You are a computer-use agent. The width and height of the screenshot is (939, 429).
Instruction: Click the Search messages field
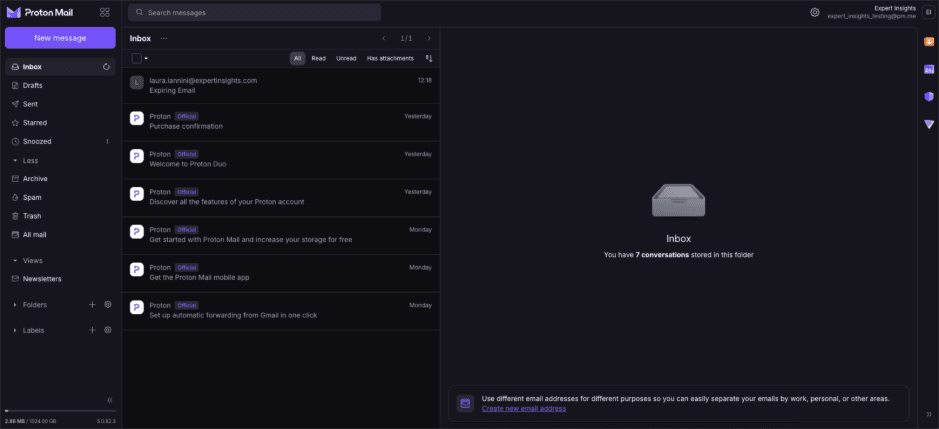click(x=255, y=13)
